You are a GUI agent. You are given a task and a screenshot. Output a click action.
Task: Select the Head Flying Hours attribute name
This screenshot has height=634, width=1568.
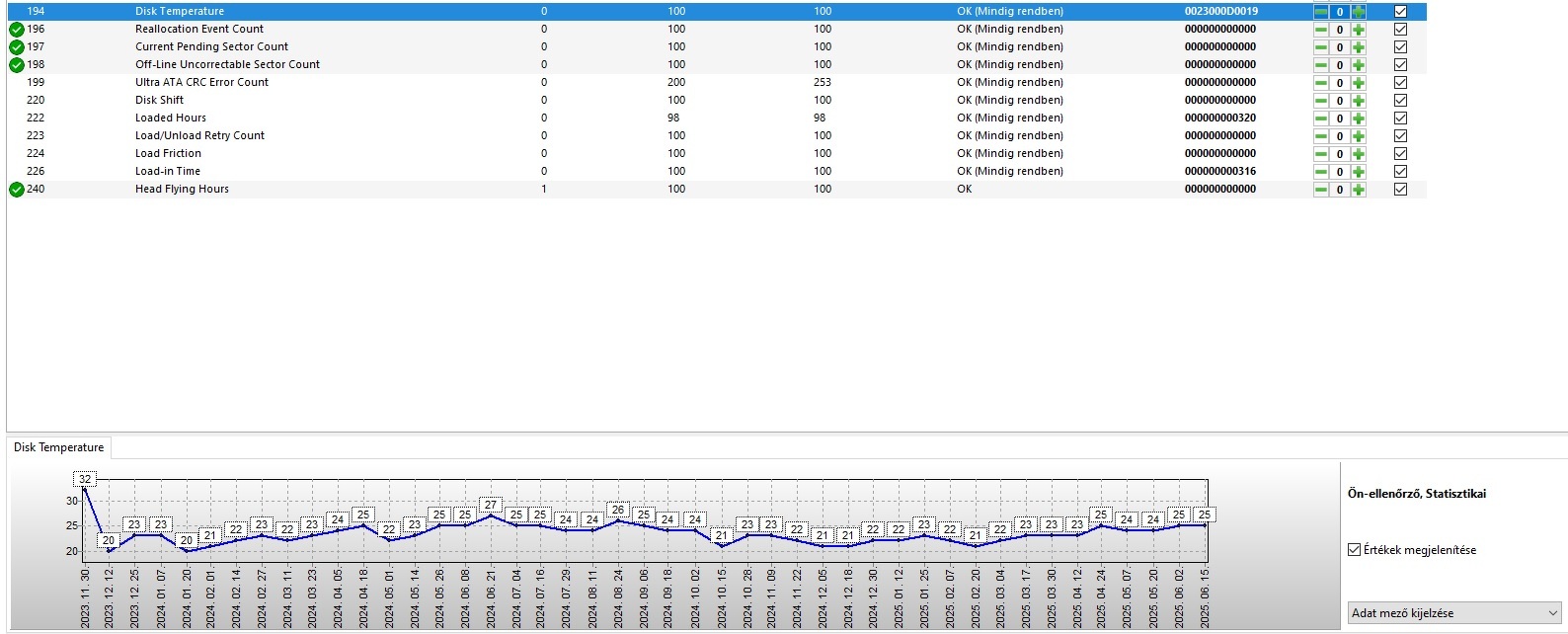182,190
